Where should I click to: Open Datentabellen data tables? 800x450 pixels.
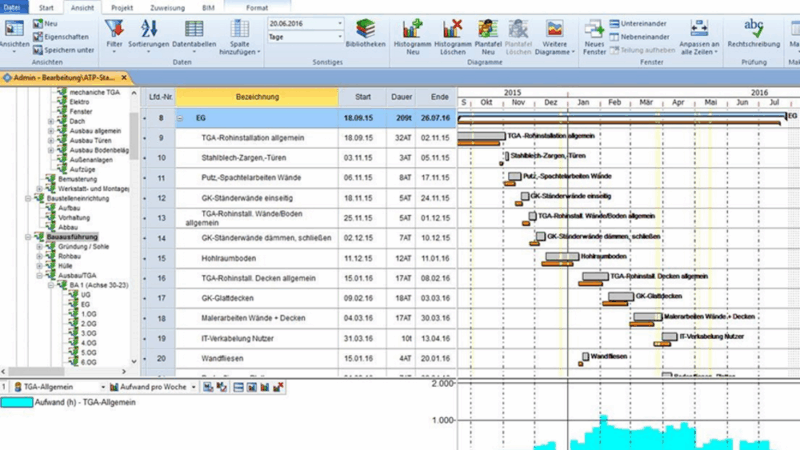click(194, 35)
